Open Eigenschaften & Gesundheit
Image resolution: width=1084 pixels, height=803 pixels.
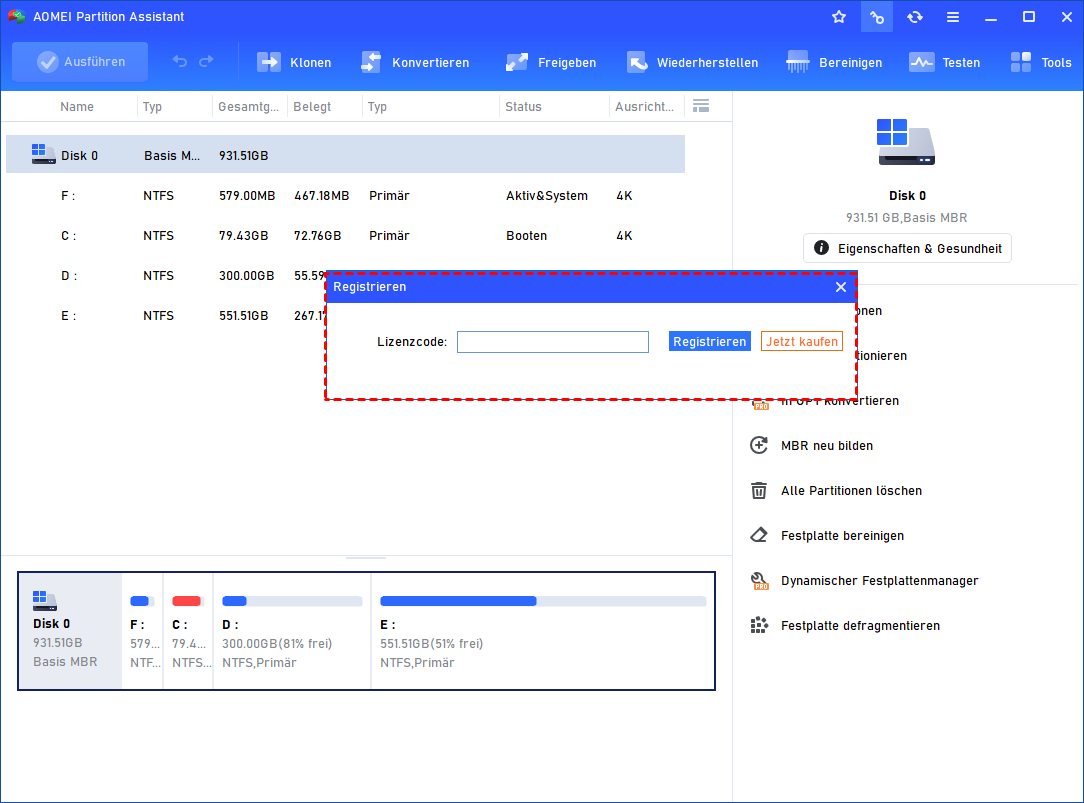(907, 248)
